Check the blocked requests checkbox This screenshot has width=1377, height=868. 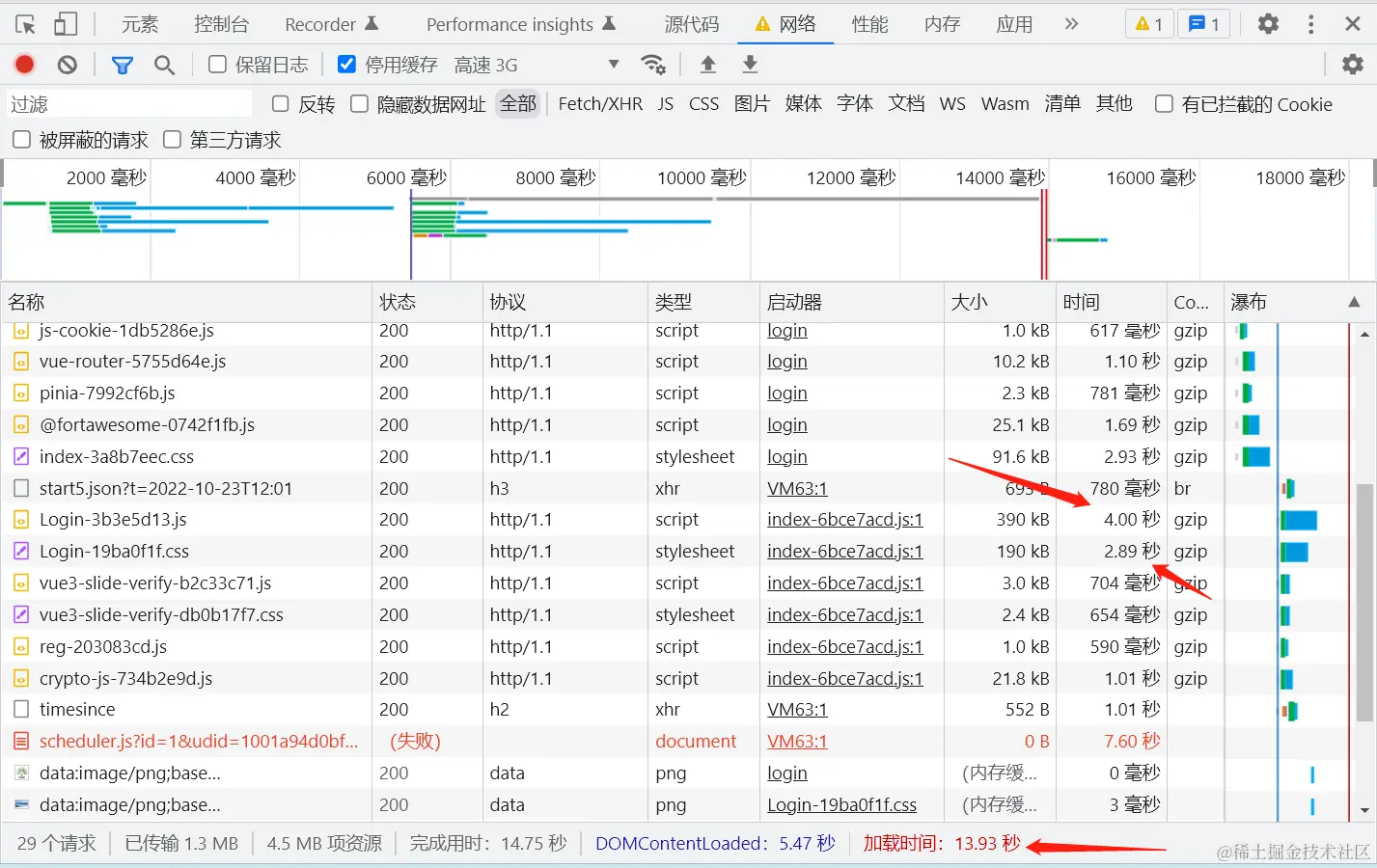pyautogui.click(x=21, y=140)
